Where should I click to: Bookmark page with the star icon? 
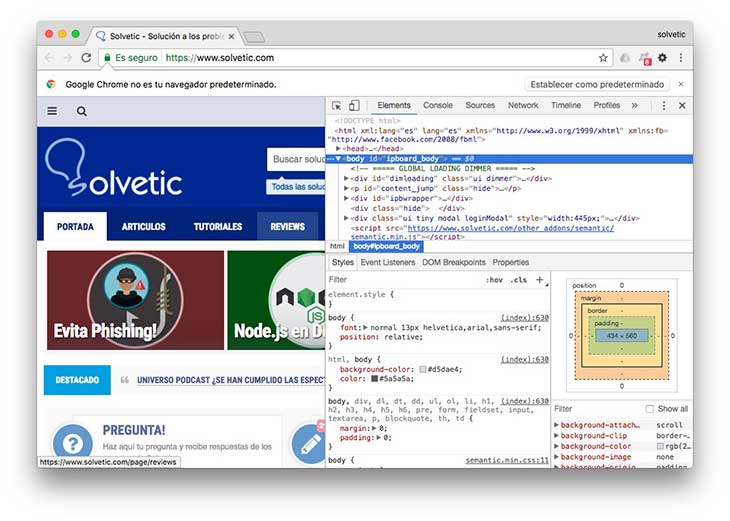tap(603, 58)
